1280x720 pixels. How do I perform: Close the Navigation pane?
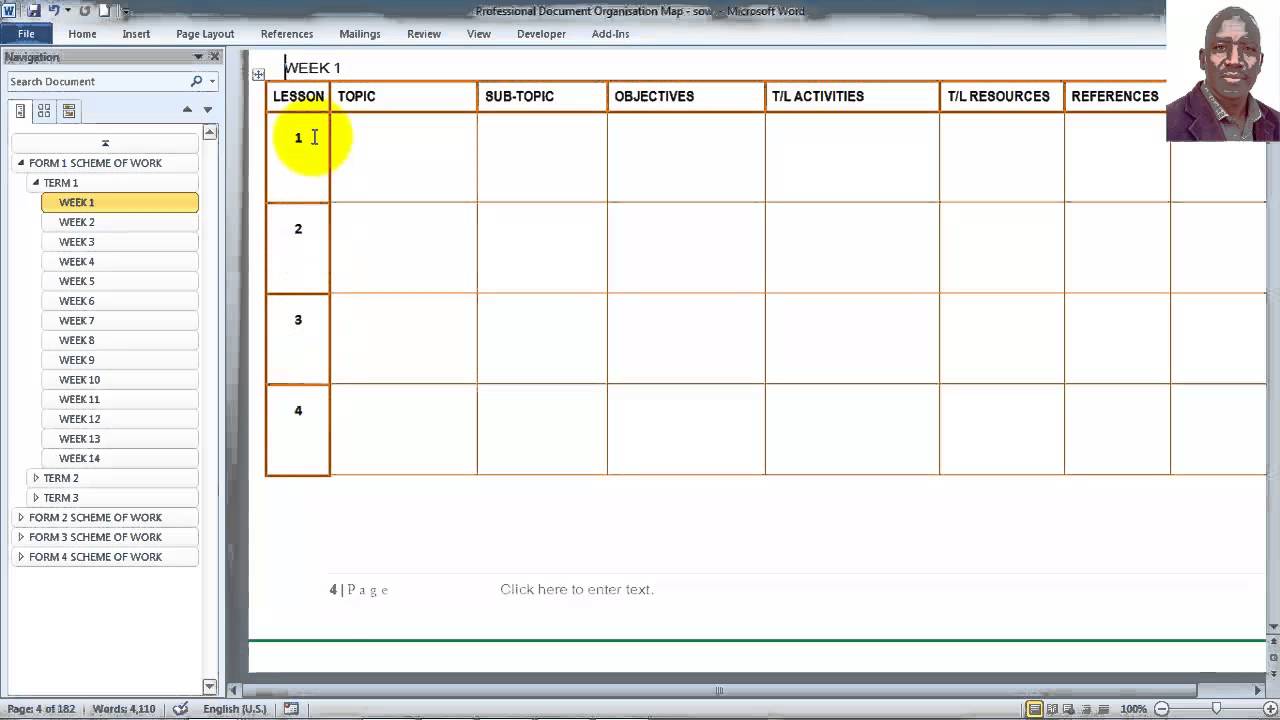coord(214,57)
